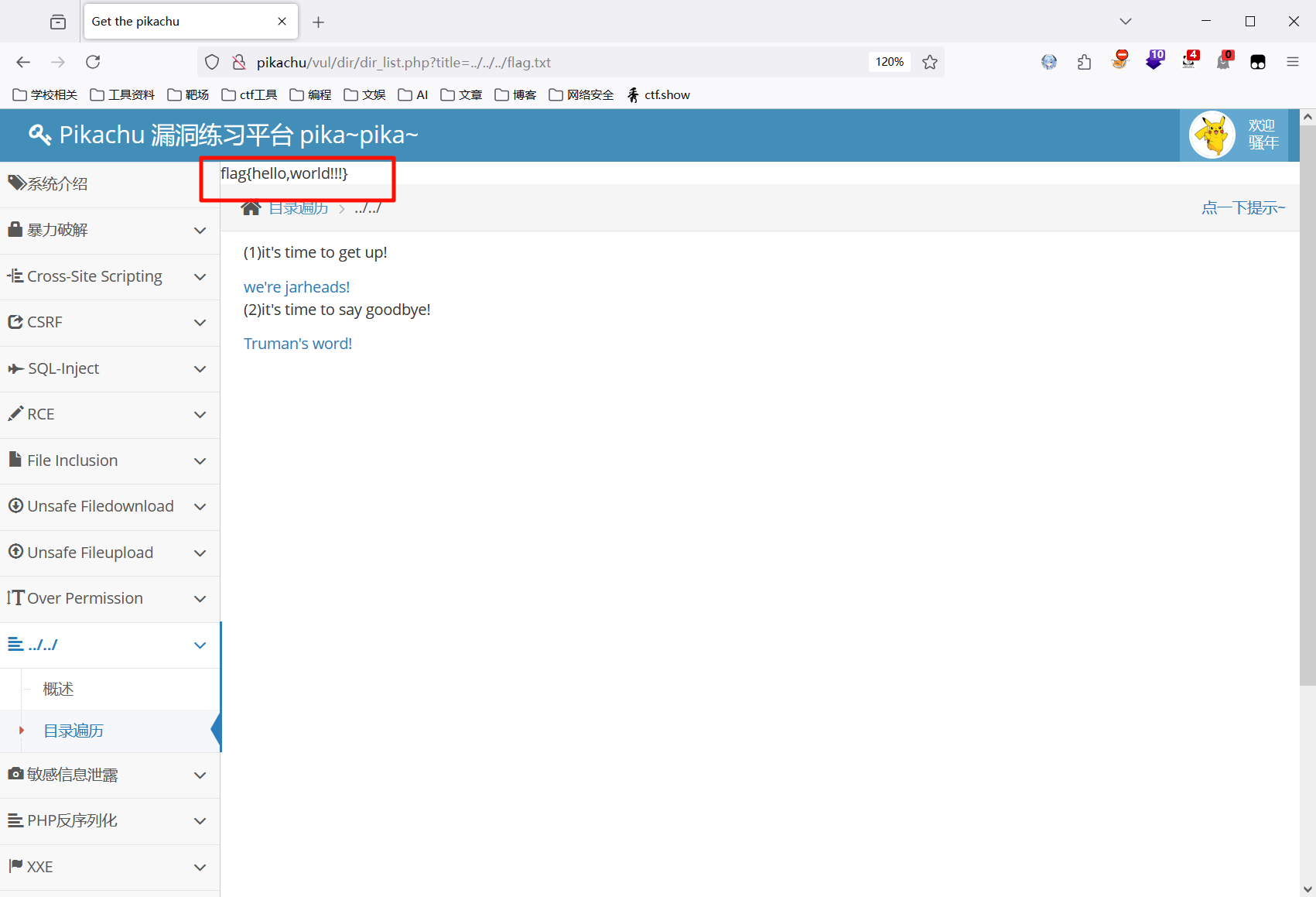The width and height of the screenshot is (1316, 897).
Task: Click the browser forward arrow
Action: (x=58, y=62)
